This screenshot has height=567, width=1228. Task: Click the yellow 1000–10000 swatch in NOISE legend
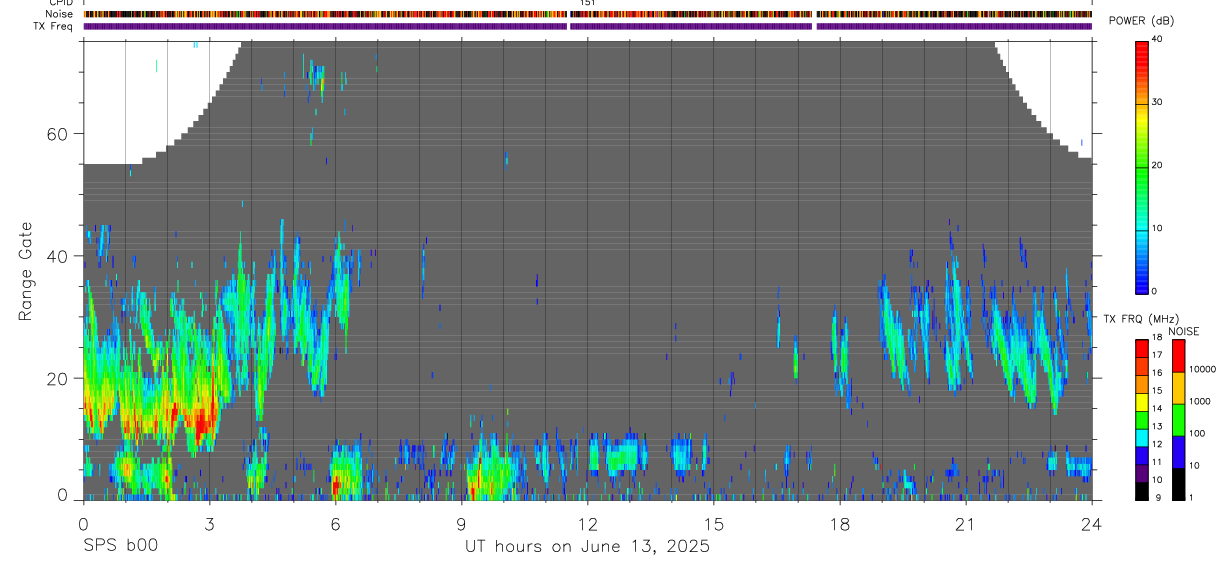[x=1178, y=387]
